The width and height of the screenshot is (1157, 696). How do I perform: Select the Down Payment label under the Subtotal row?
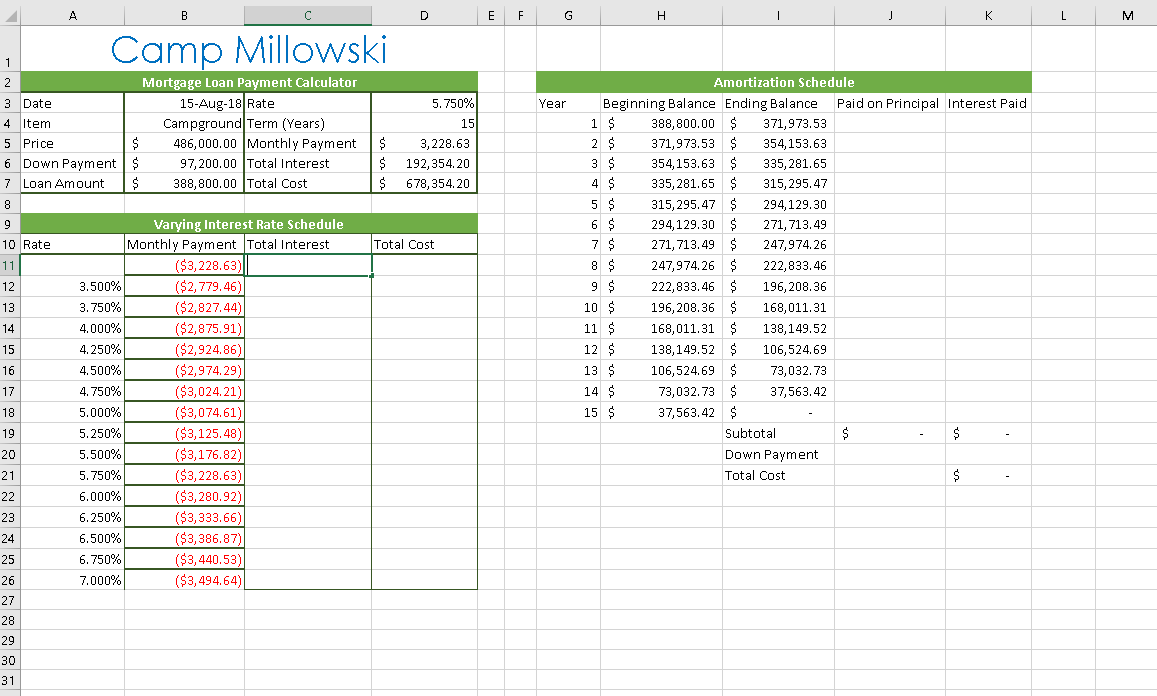[778, 454]
